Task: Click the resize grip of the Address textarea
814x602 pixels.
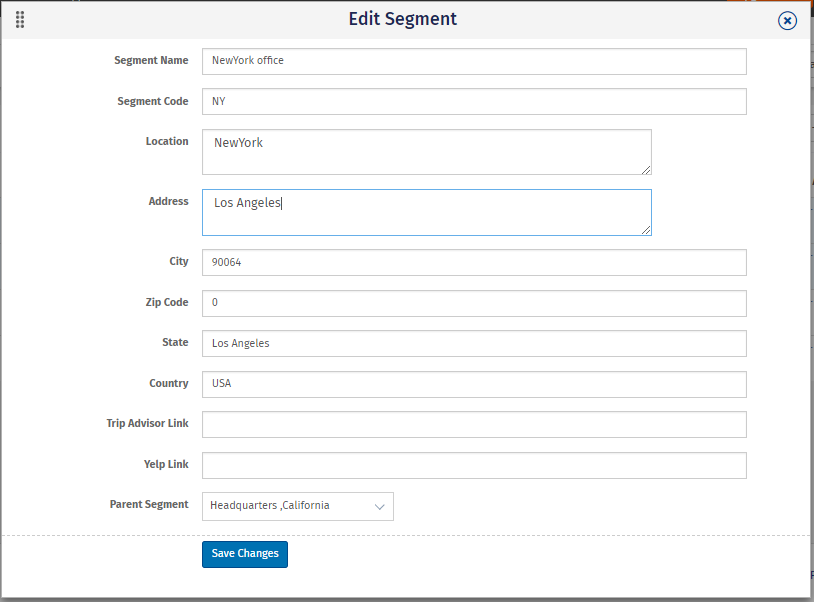Action: tap(646, 231)
